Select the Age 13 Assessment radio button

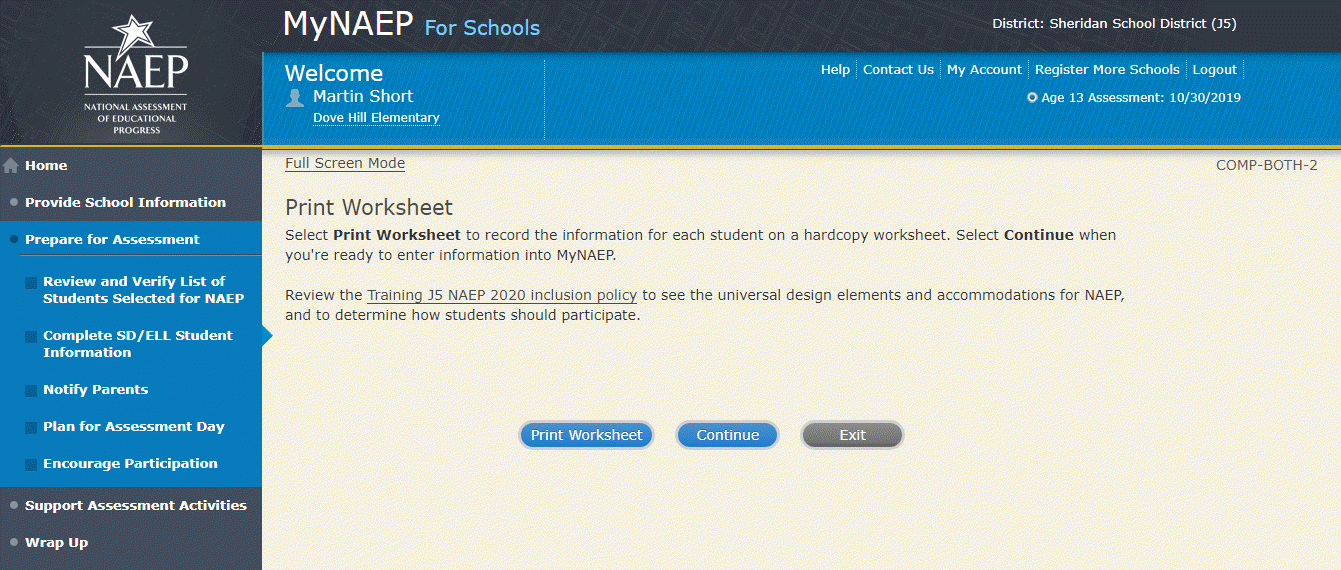pos(1032,98)
